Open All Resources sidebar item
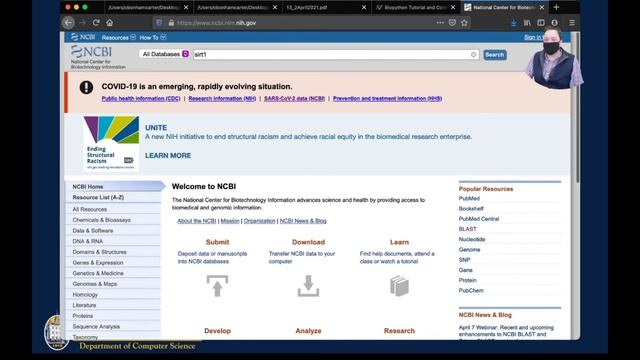The image size is (640, 360). (89, 209)
